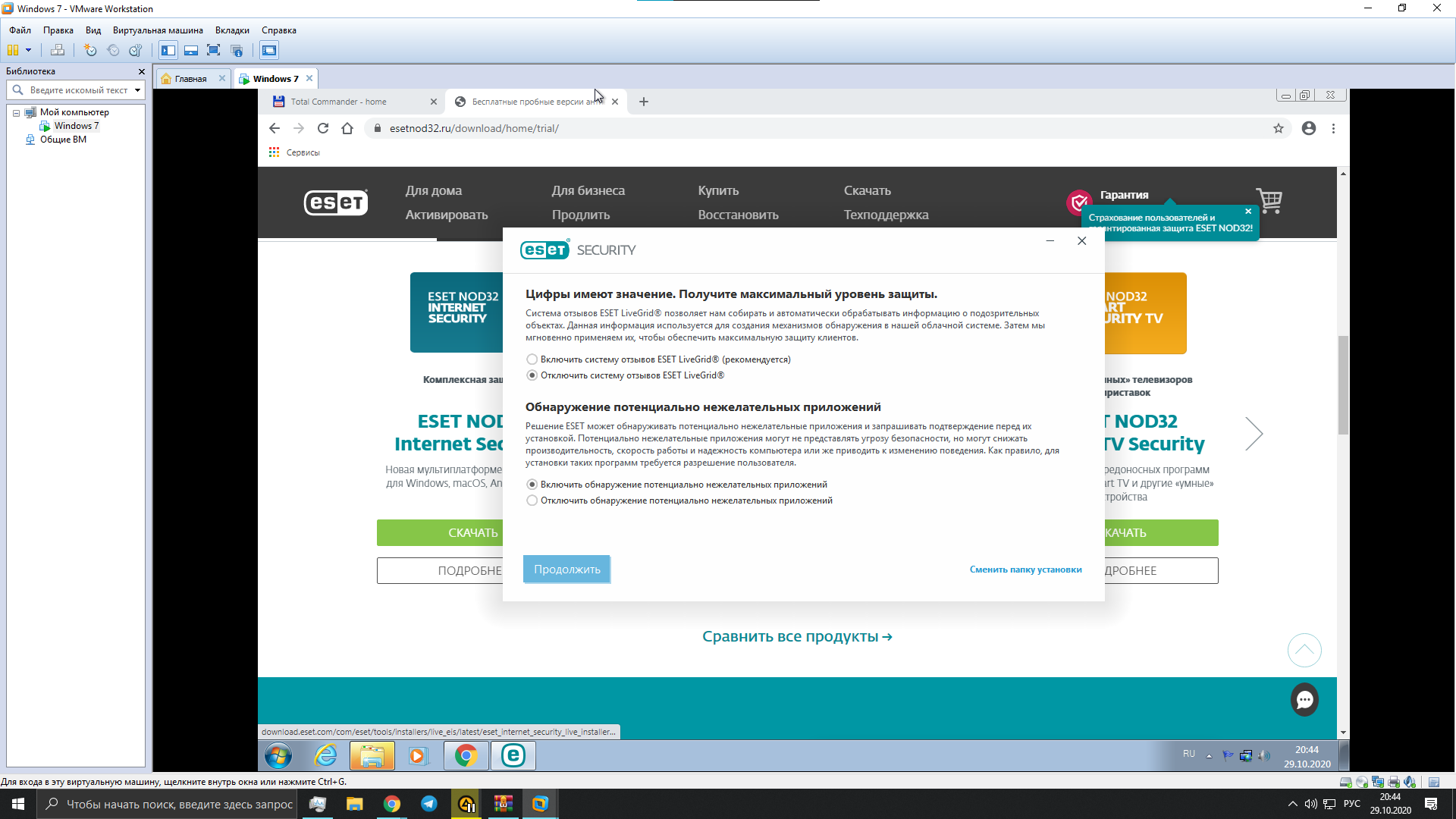Open the Виртуальная машина menu
Image resolution: width=1456 pixels, height=819 pixels.
click(x=158, y=30)
